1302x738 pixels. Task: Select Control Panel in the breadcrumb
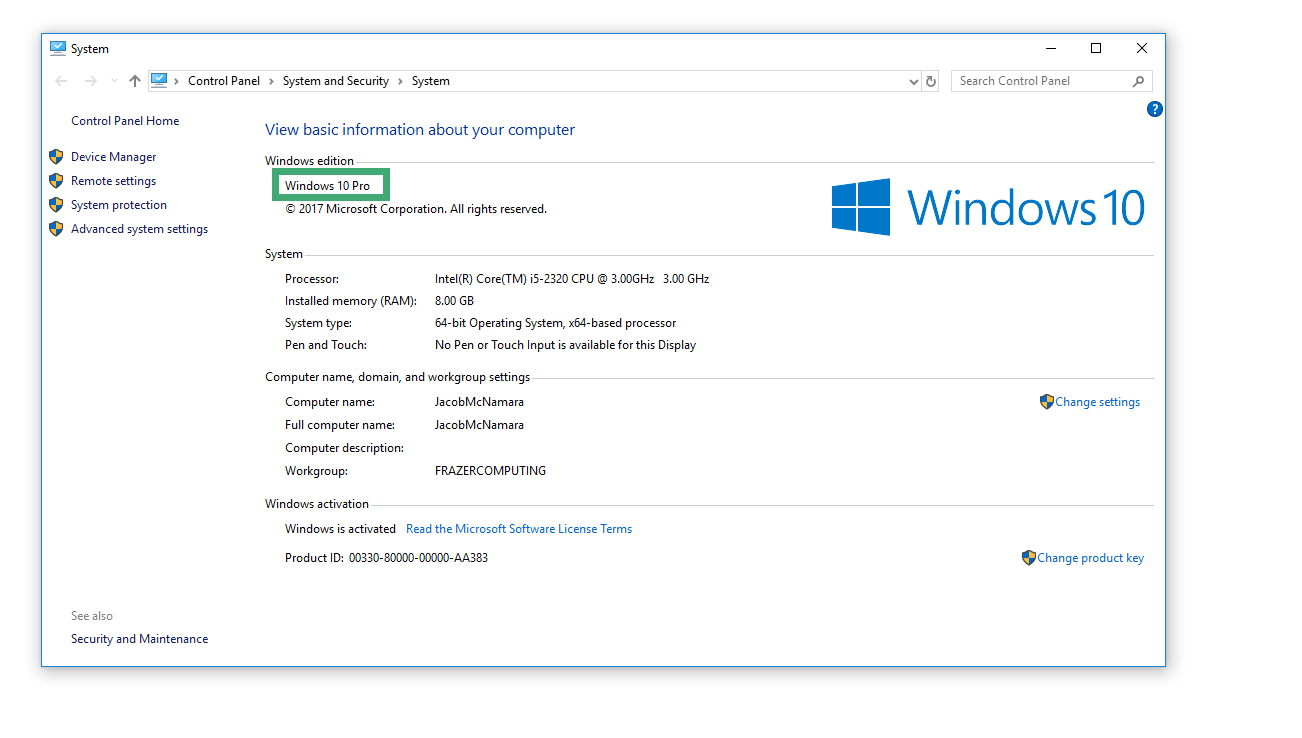224,81
